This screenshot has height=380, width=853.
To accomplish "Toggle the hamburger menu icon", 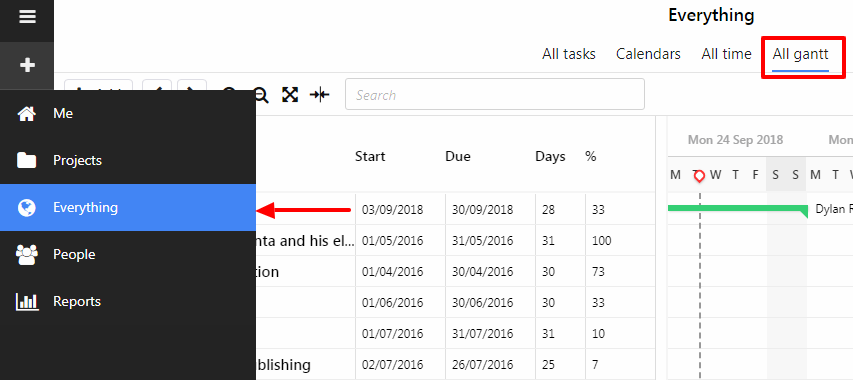I will coord(27,16).
